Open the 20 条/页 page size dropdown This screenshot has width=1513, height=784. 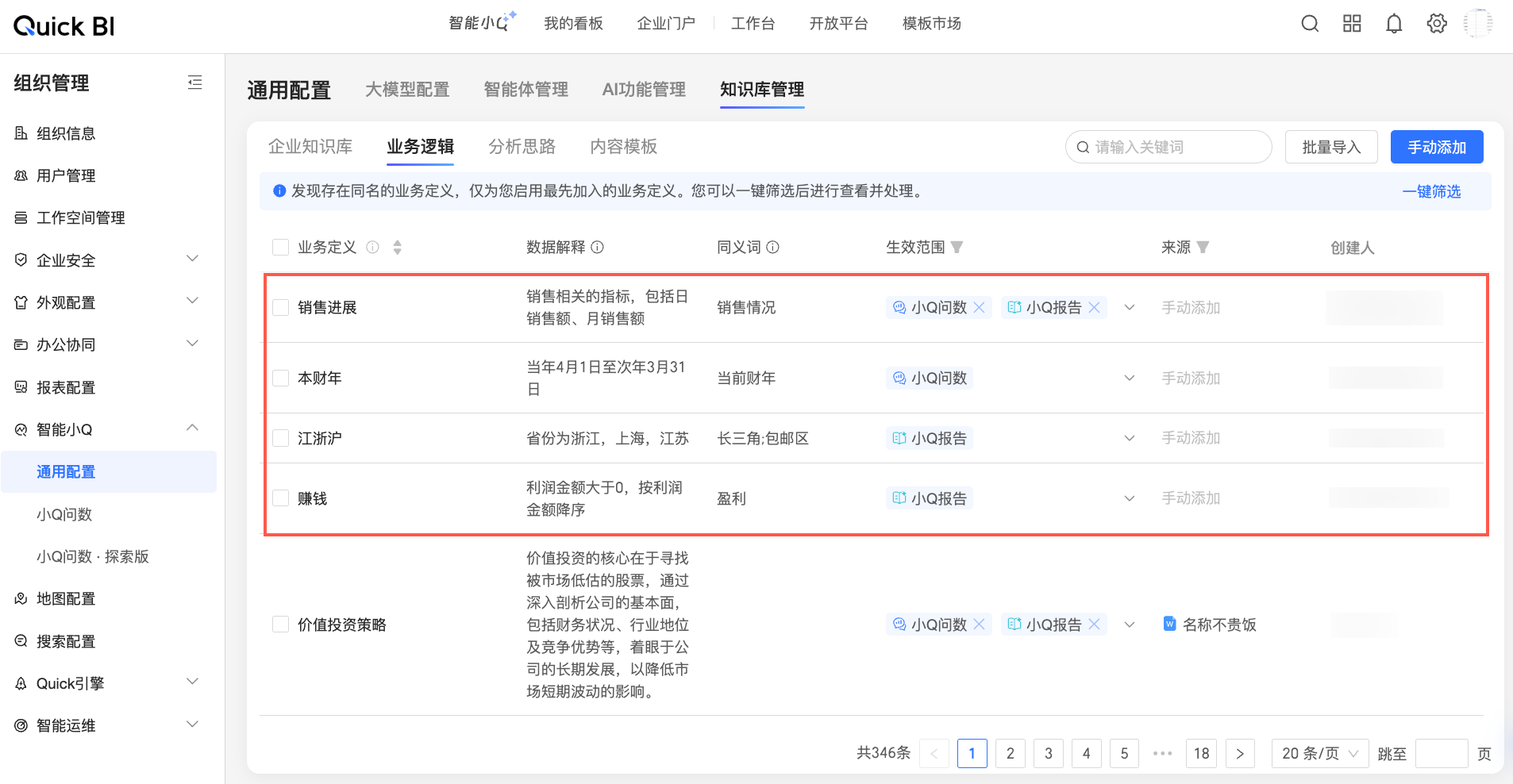click(1320, 753)
